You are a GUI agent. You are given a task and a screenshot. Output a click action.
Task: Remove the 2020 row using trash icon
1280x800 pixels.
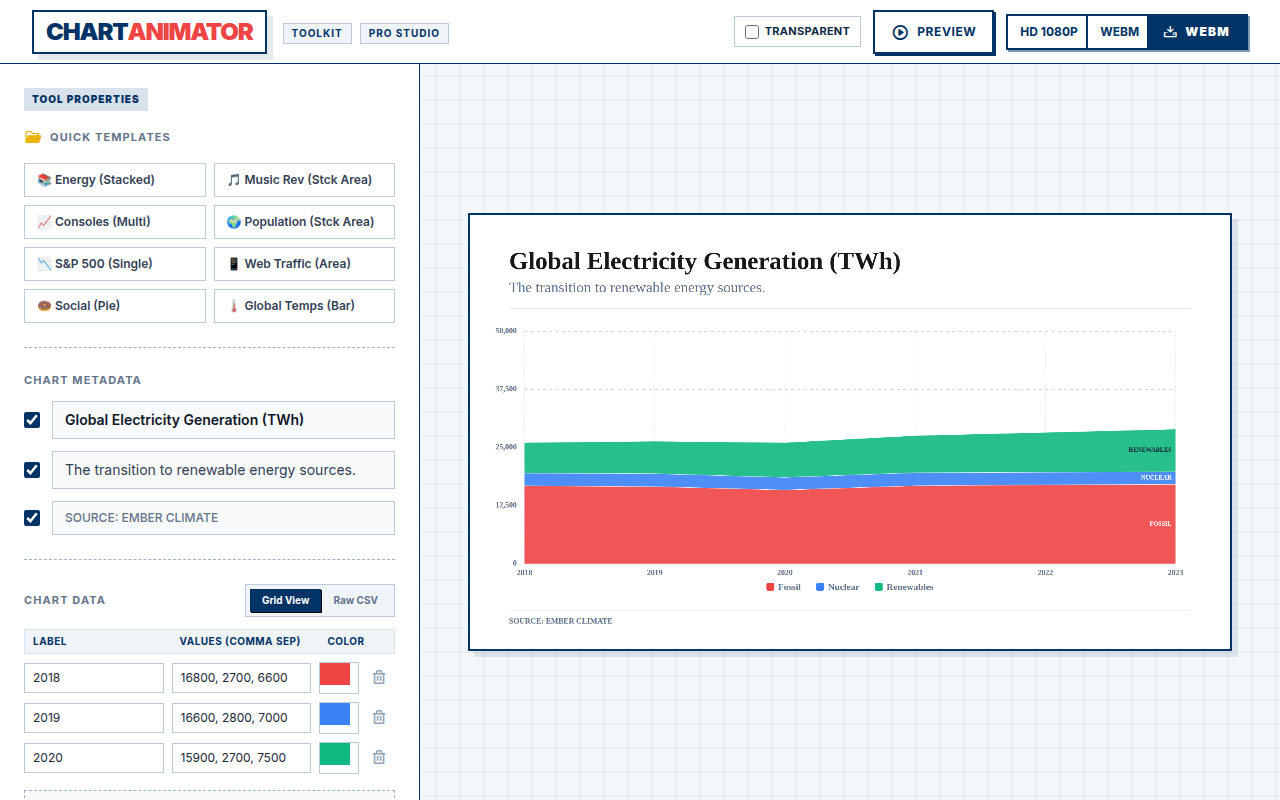coord(379,757)
